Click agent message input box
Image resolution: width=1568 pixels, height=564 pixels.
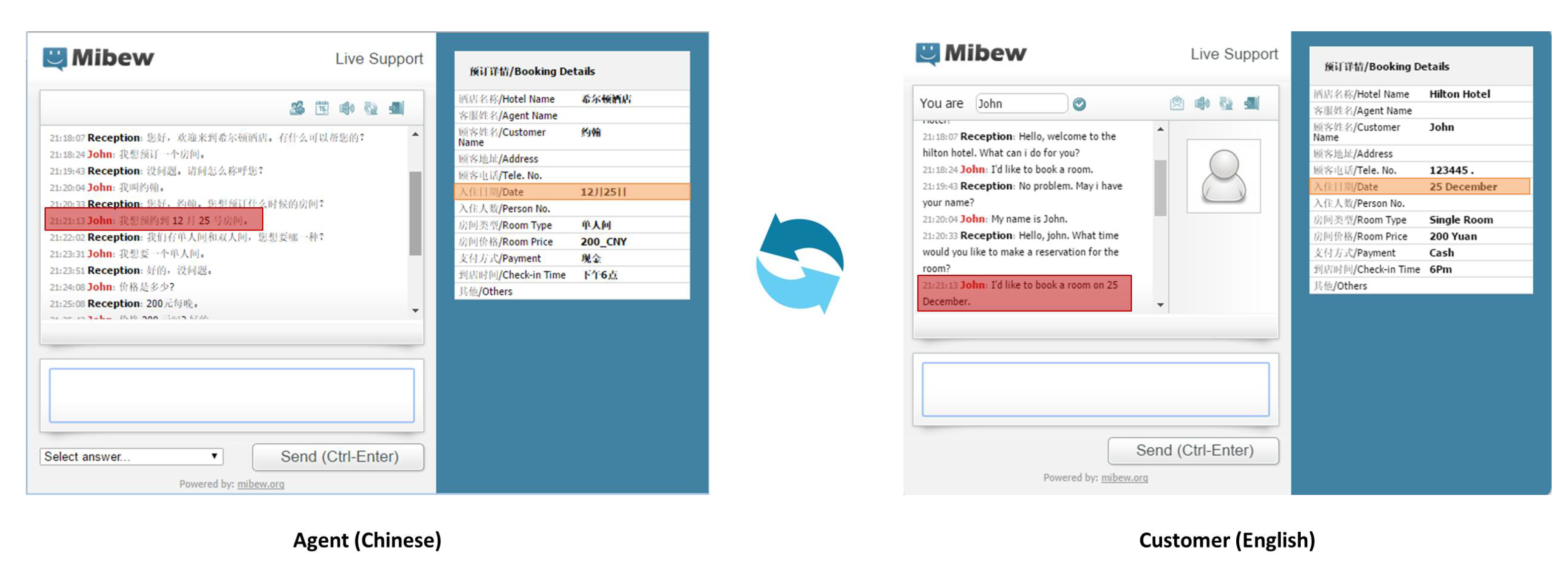[231, 395]
